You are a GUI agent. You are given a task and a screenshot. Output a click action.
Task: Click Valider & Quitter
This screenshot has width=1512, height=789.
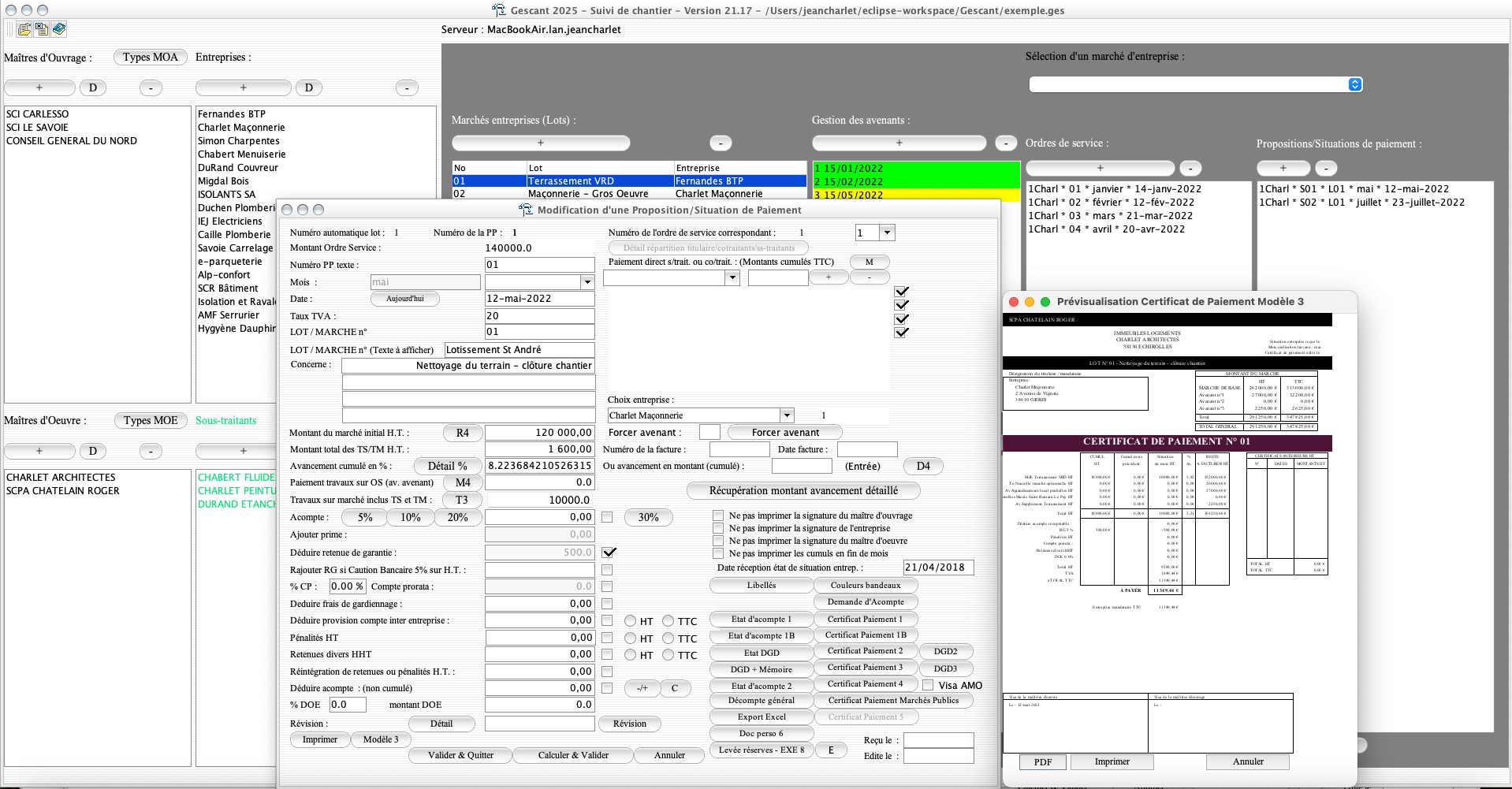pyautogui.click(x=460, y=755)
